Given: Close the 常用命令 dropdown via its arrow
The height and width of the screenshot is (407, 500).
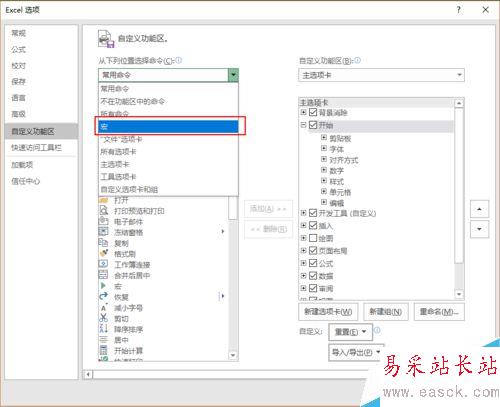Looking at the screenshot, I should point(233,75).
